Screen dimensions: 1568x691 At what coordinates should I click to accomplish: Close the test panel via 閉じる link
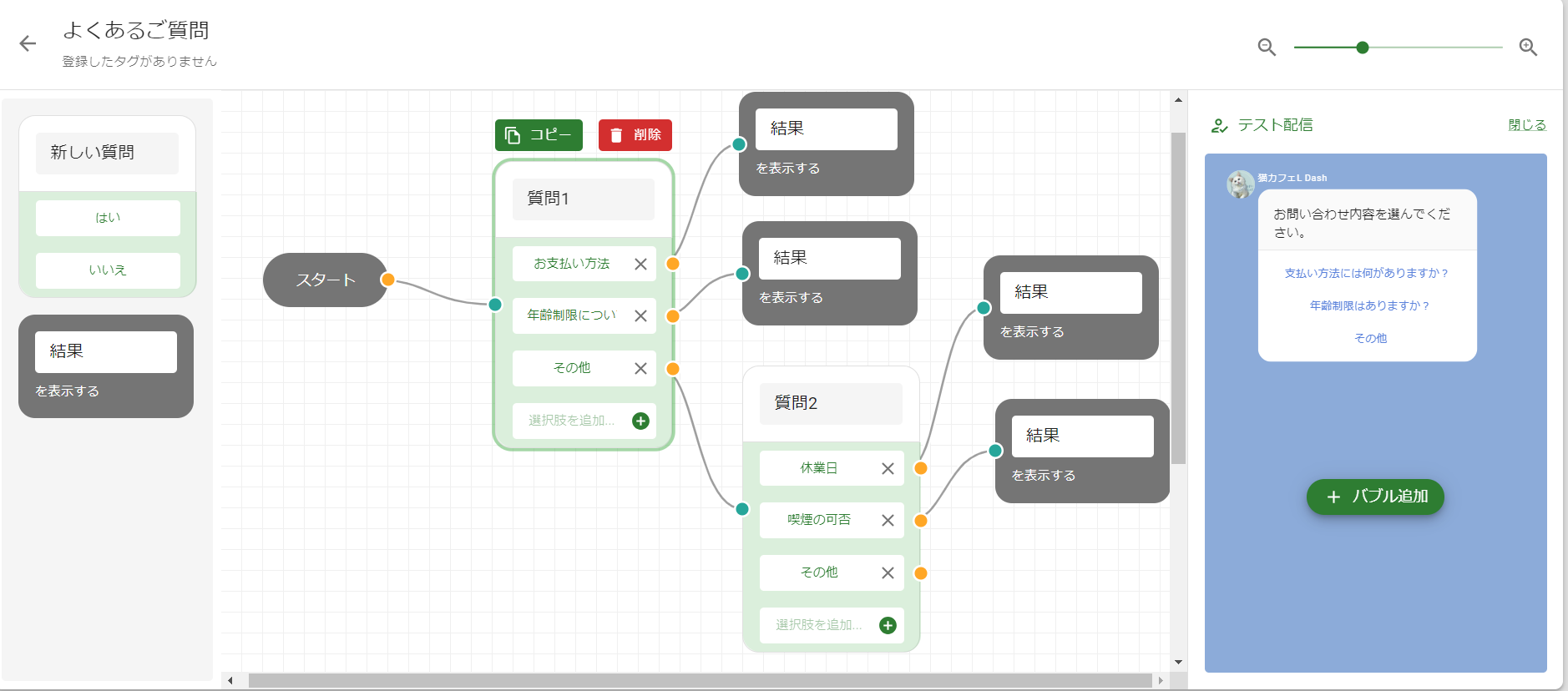(1526, 125)
